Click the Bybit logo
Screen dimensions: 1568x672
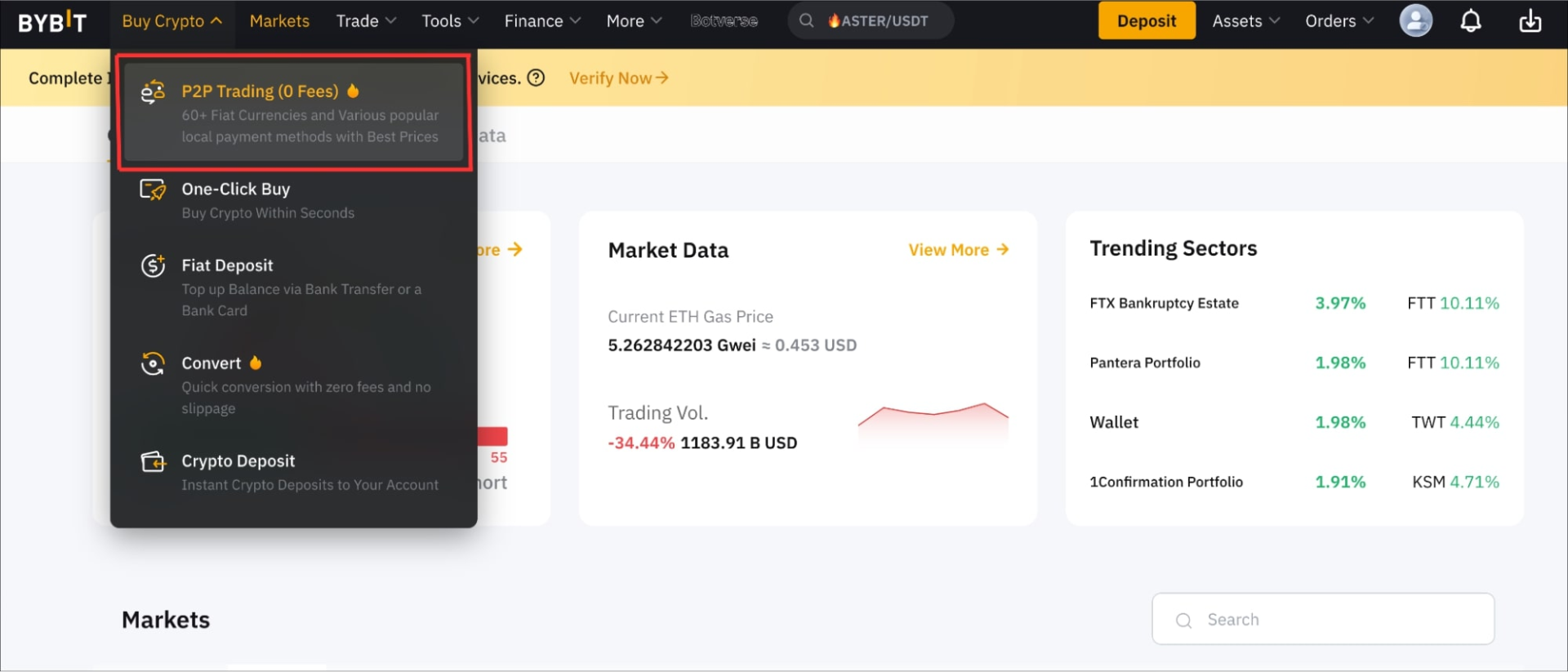pyautogui.click(x=52, y=21)
